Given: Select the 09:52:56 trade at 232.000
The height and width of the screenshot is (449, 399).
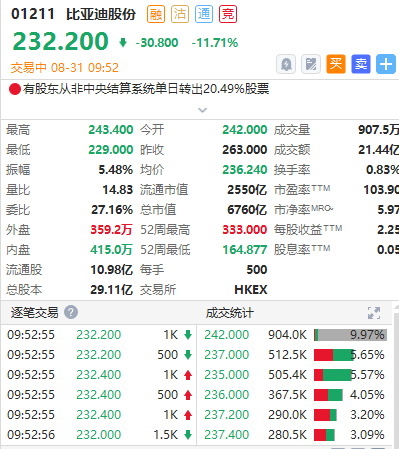Looking at the screenshot, I should 99,435.
